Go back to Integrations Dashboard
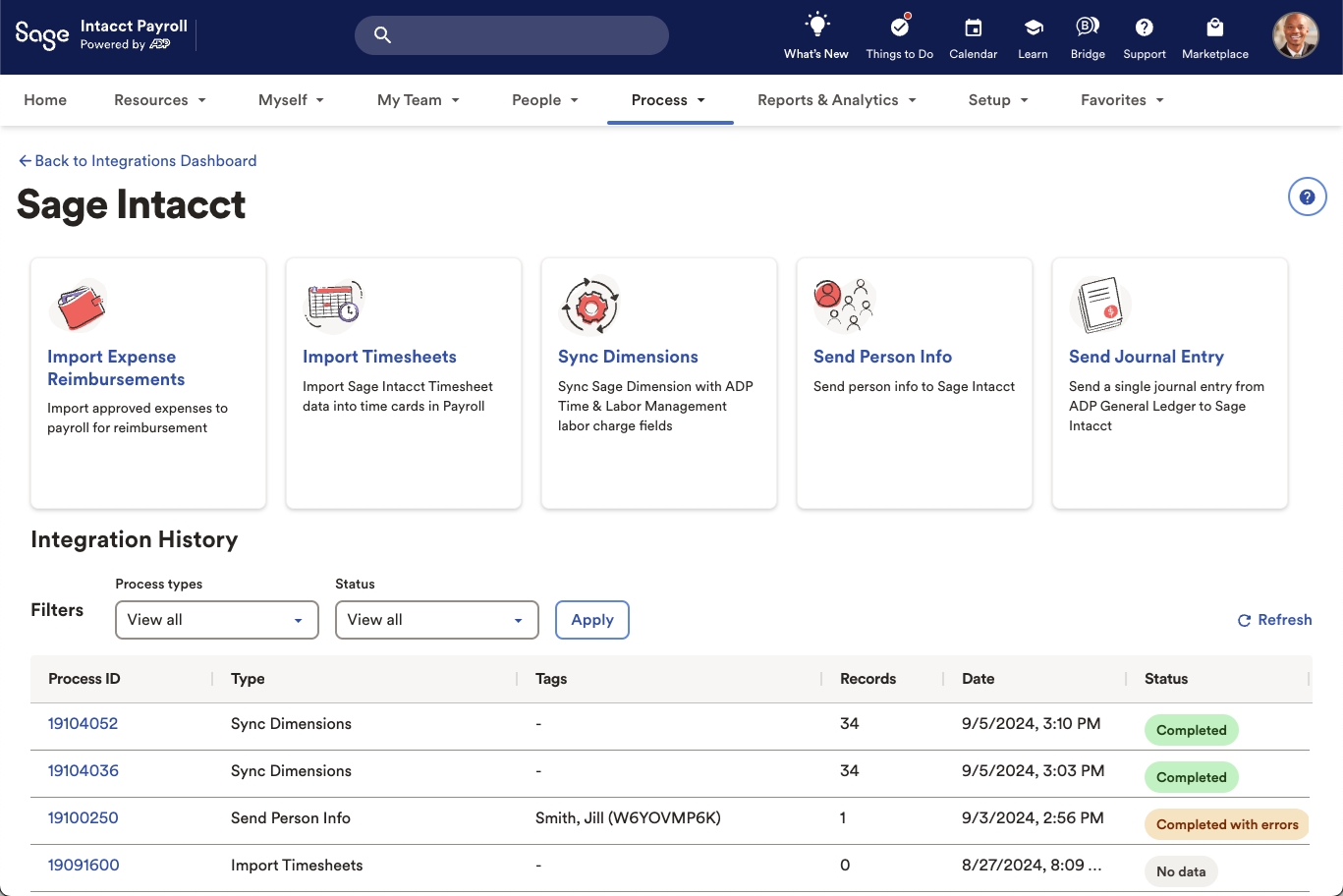 click(138, 161)
